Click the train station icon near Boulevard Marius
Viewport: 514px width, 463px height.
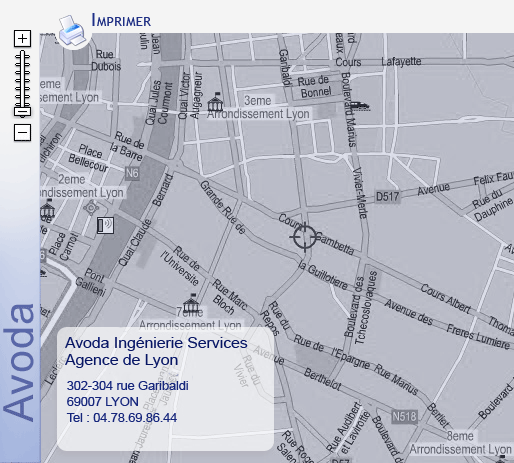[x=360, y=106]
